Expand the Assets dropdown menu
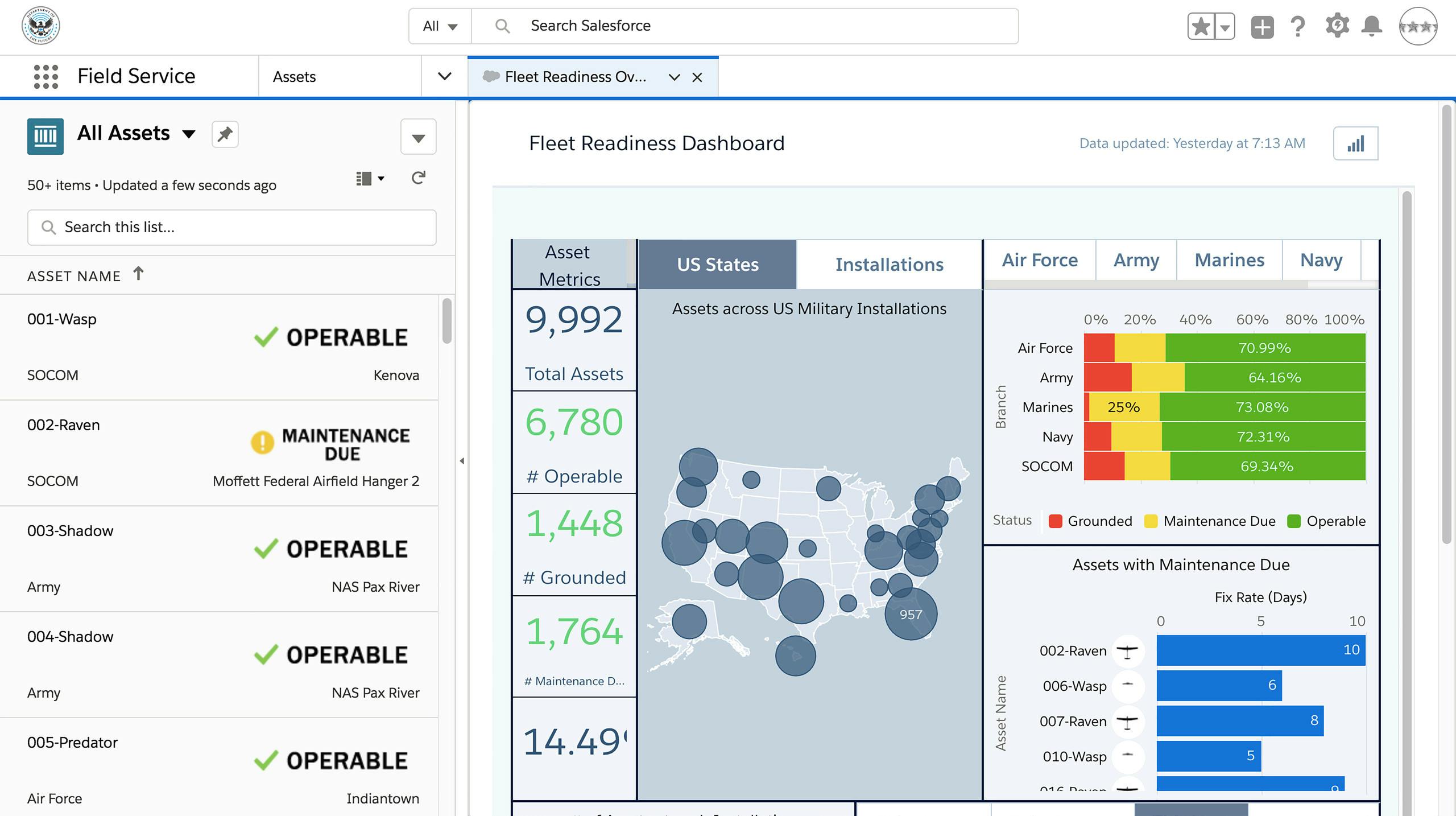Image resolution: width=1456 pixels, height=816 pixels. click(444, 76)
